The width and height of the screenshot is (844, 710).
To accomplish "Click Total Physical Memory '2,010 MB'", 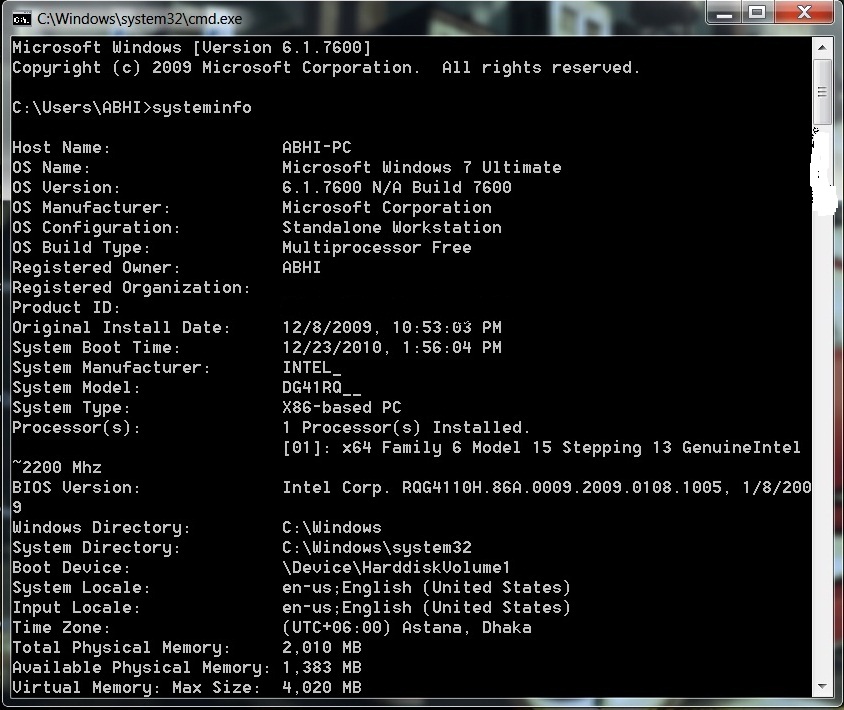I will point(322,648).
